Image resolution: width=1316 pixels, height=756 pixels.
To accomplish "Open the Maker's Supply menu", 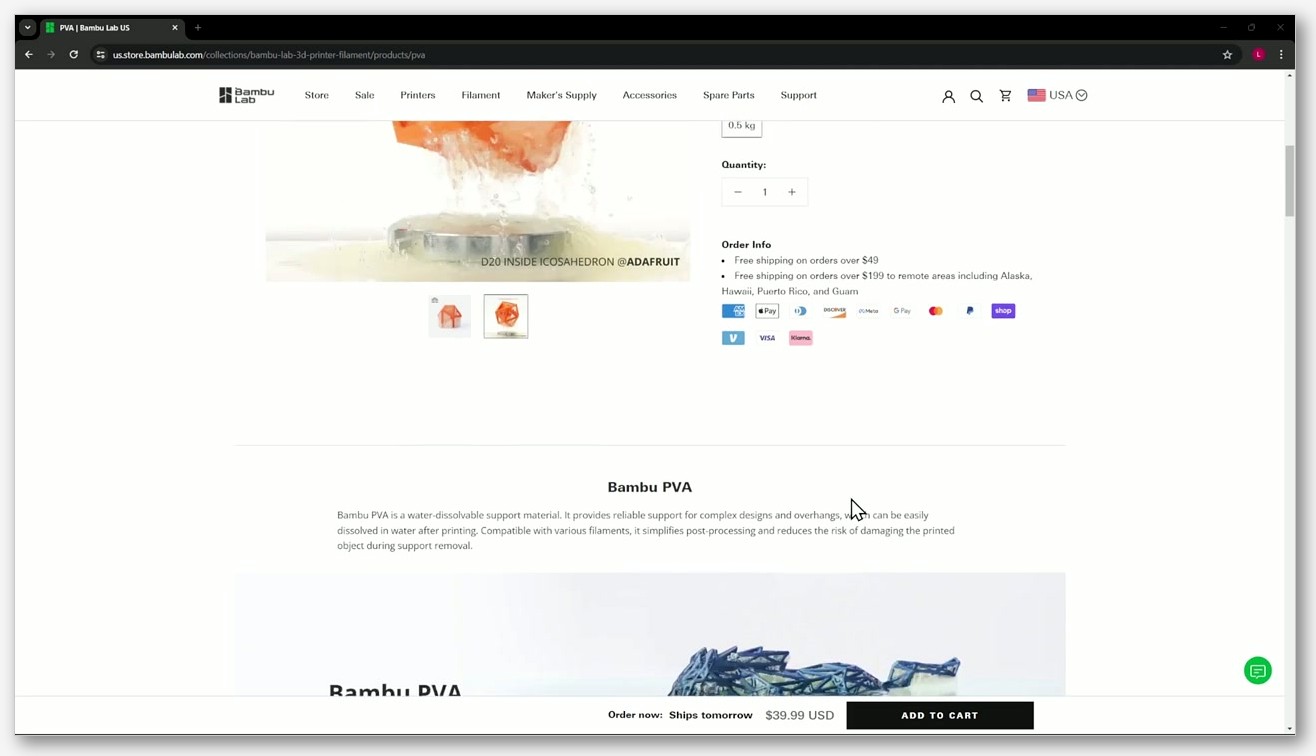I will (x=561, y=95).
